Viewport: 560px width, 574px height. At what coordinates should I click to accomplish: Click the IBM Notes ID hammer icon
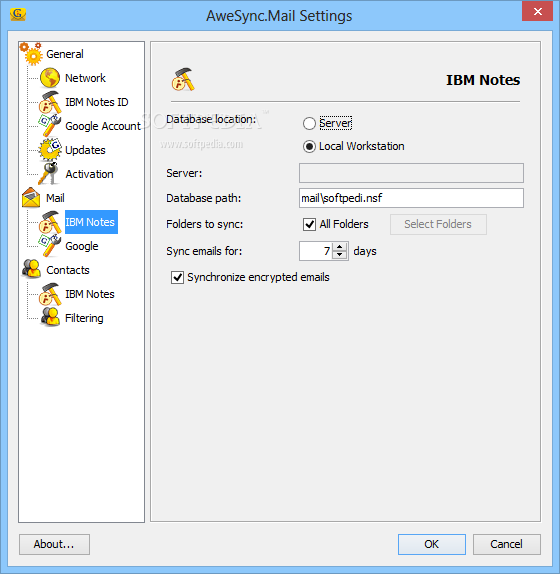[50, 102]
